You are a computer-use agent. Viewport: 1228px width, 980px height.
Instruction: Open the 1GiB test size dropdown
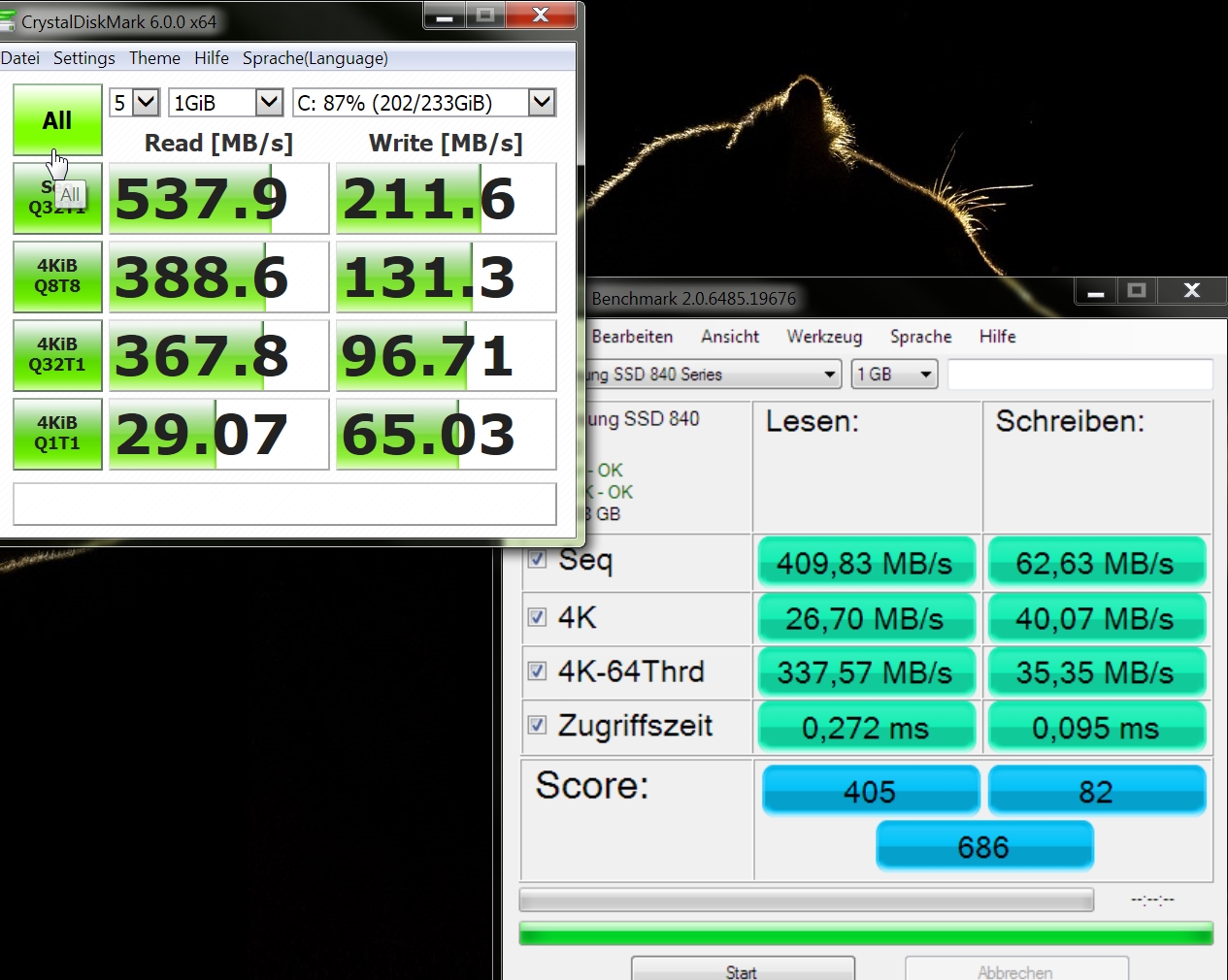pos(225,103)
